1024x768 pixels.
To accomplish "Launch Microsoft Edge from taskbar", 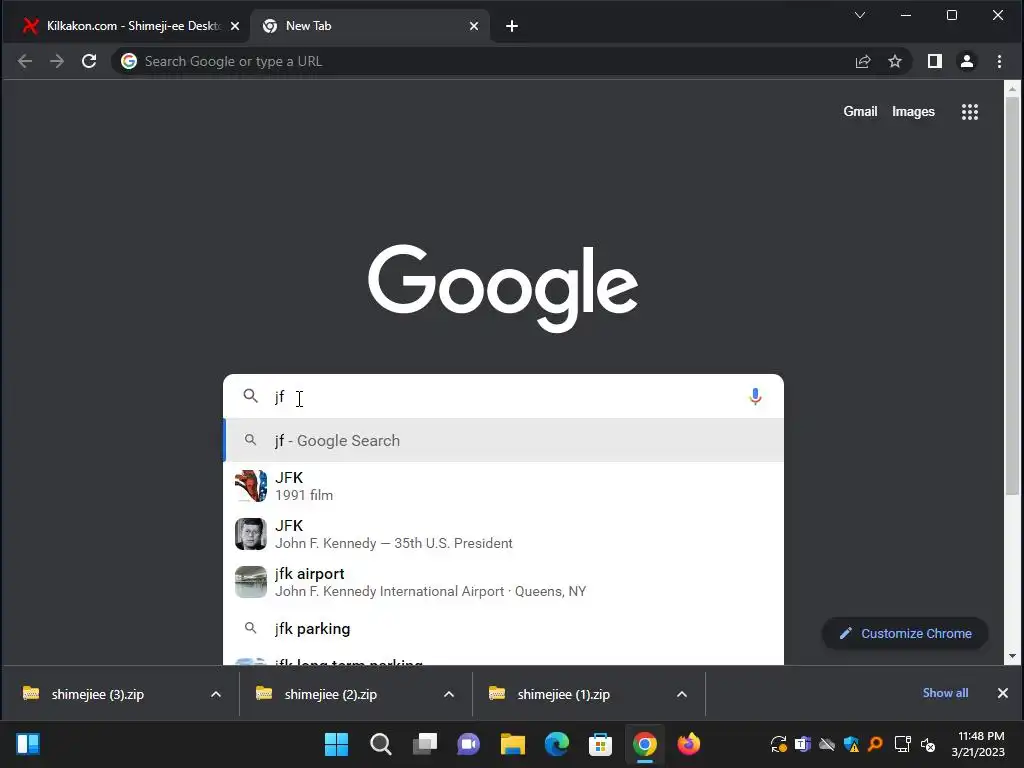I will click(556, 744).
